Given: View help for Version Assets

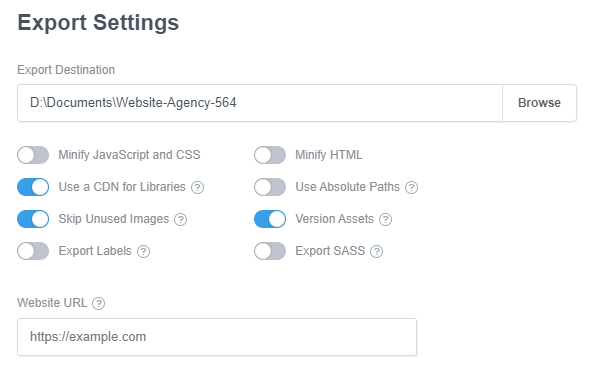Looking at the screenshot, I should [386, 219].
